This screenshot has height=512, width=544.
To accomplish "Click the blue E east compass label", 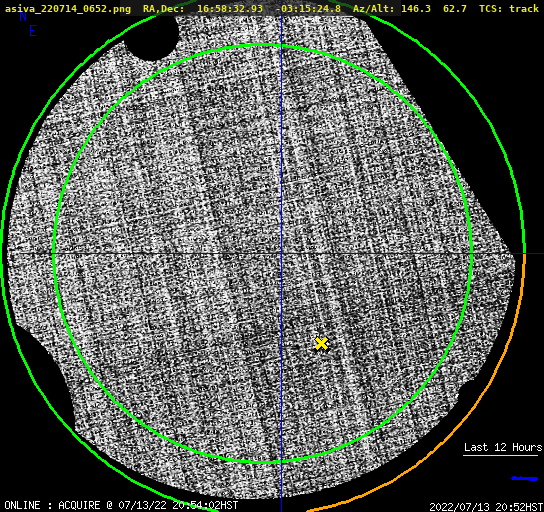I will click(33, 31).
